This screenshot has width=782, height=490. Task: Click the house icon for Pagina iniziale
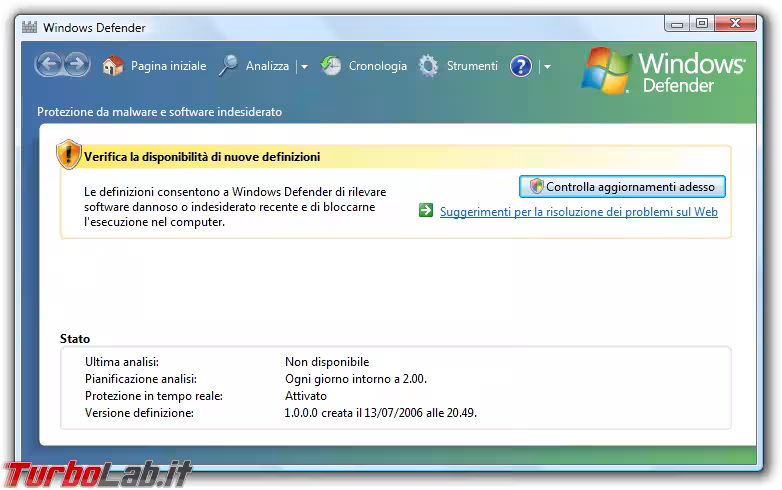[x=113, y=66]
